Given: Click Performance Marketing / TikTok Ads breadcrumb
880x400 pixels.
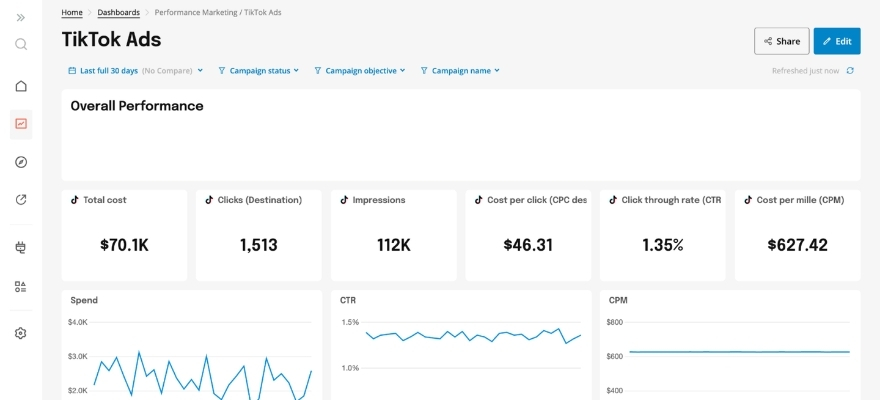Looking at the screenshot, I should coord(218,12).
